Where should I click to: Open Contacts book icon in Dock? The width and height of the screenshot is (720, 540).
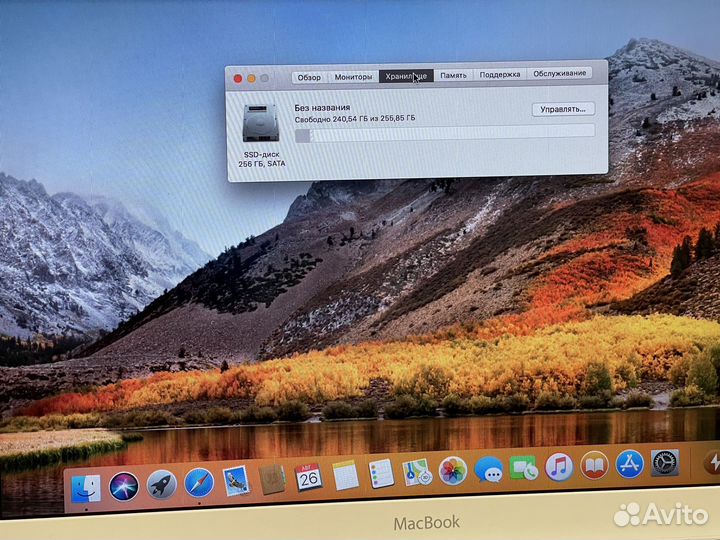point(272,479)
